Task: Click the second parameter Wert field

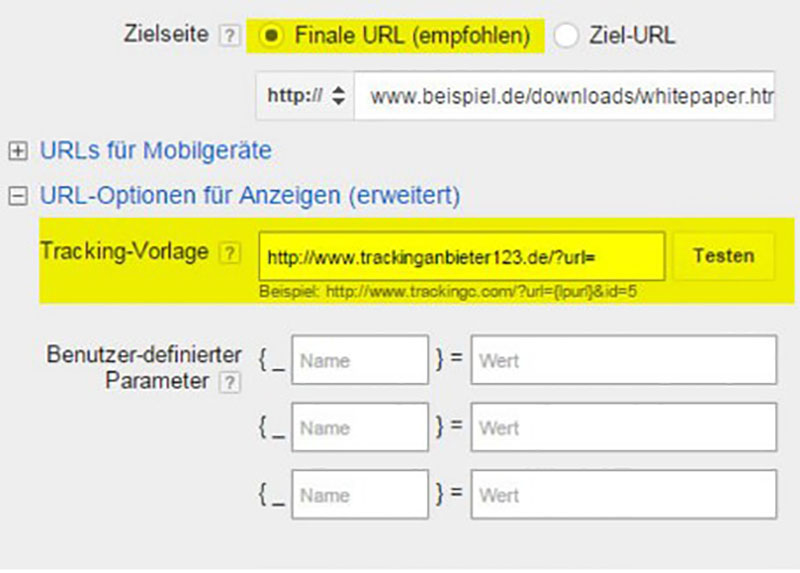Action: (x=623, y=428)
